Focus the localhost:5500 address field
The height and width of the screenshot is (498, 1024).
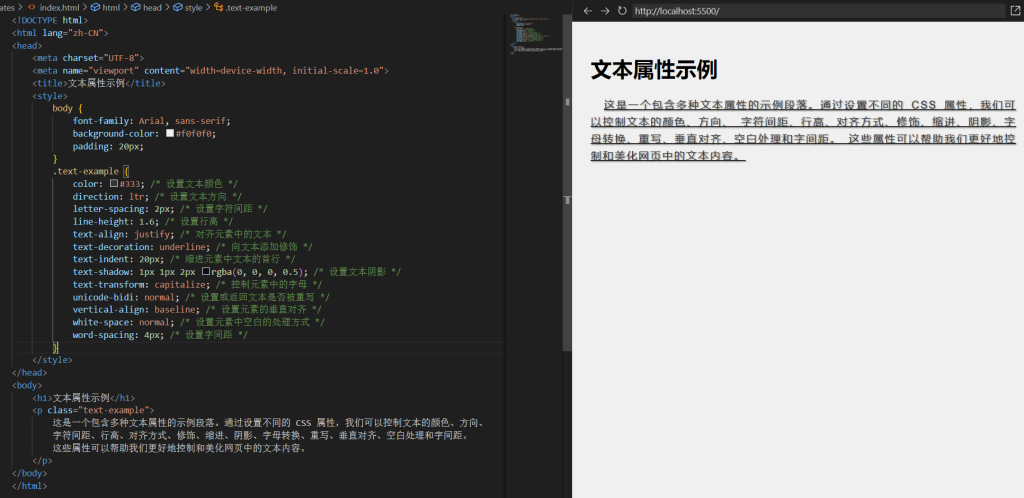coord(815,11)
